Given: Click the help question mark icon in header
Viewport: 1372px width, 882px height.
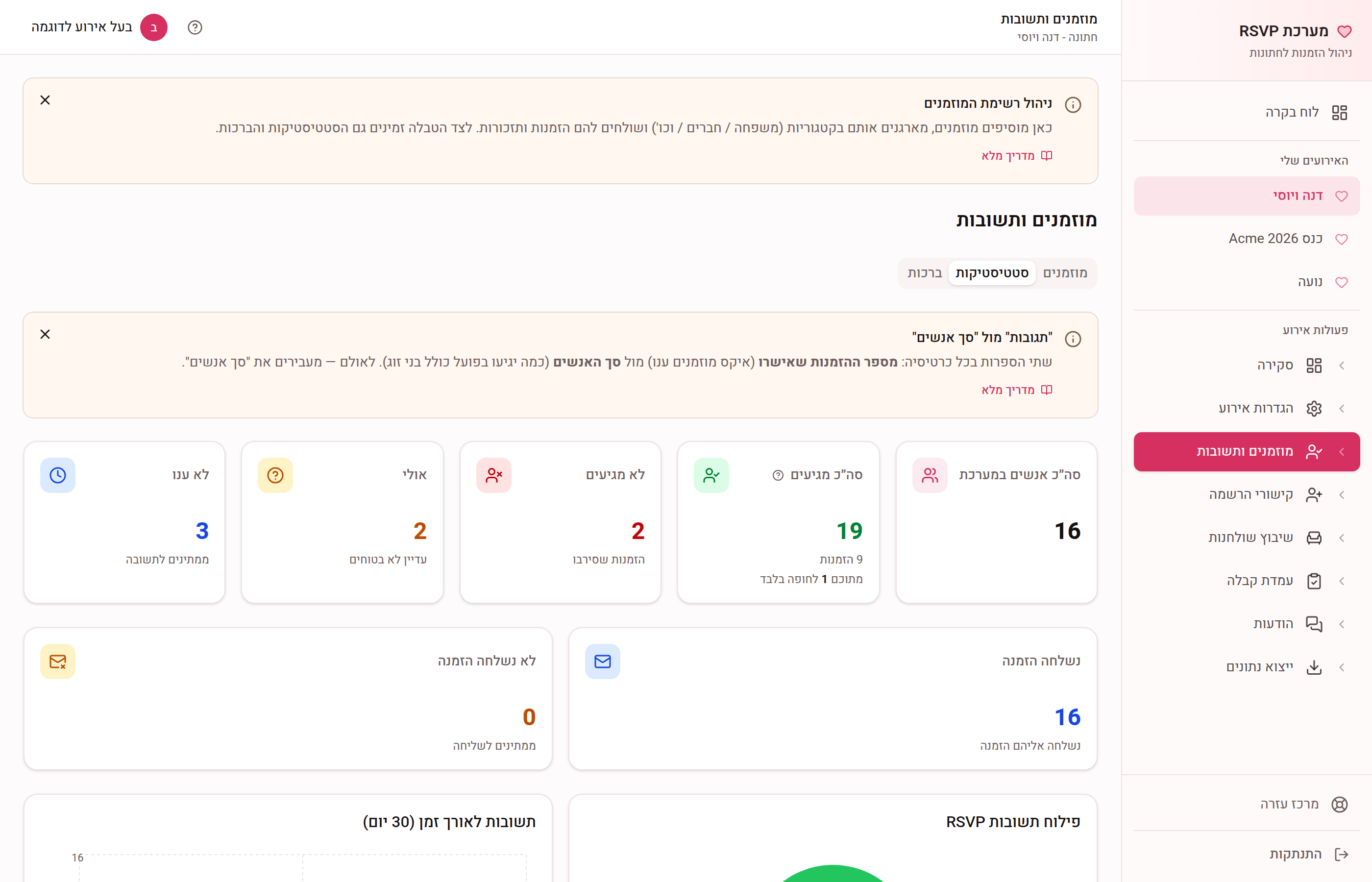Looking at the screenshot, I should coord(195,27).
